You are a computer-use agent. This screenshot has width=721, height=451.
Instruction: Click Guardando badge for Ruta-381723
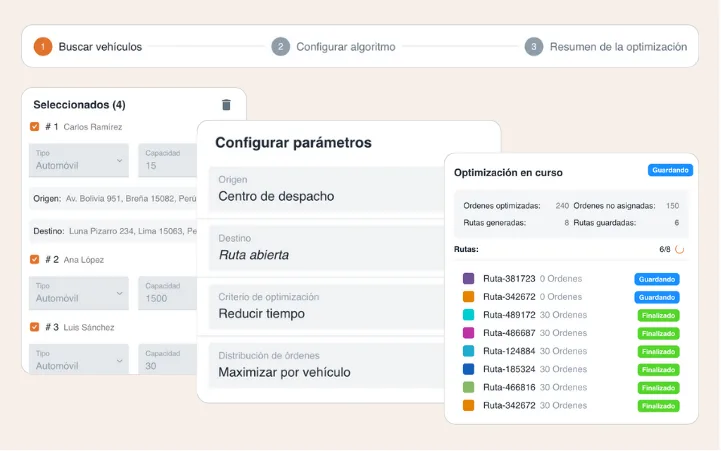point(657,279)
